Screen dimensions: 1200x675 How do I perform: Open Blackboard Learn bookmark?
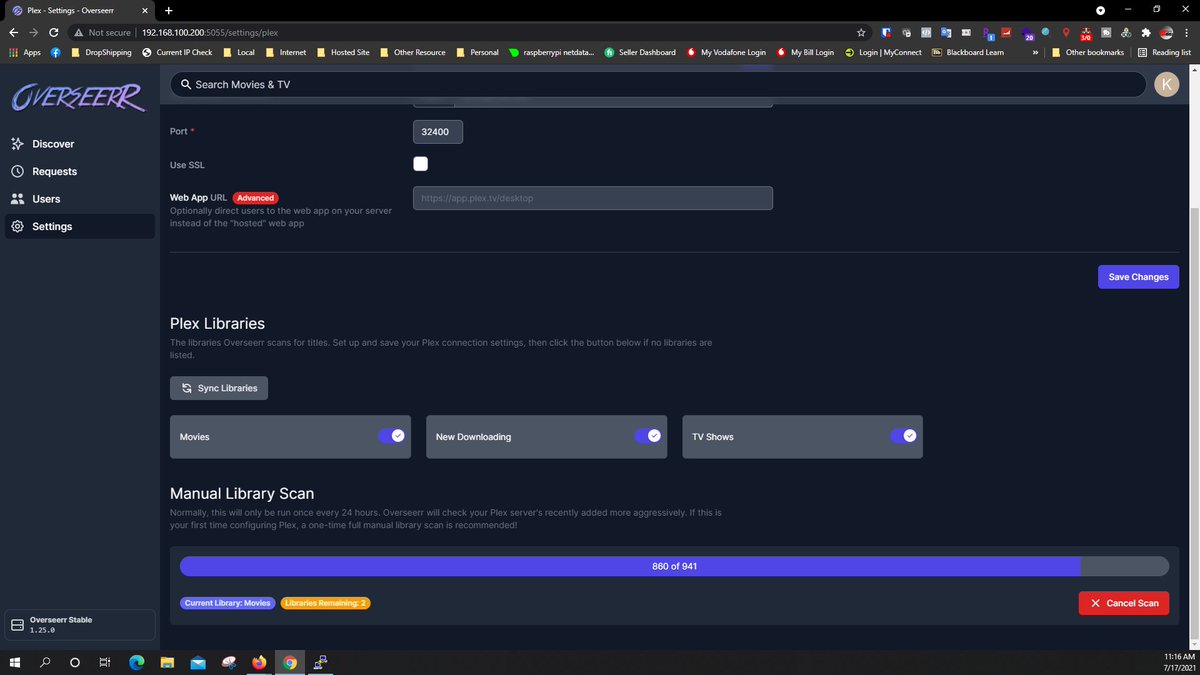click(x=967, y=52)
